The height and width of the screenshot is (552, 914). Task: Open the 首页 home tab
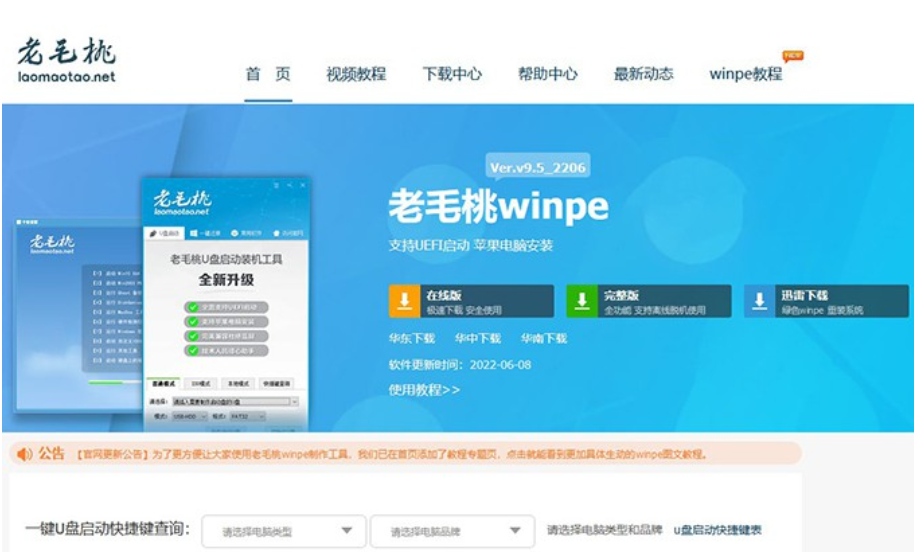[268, 74]
